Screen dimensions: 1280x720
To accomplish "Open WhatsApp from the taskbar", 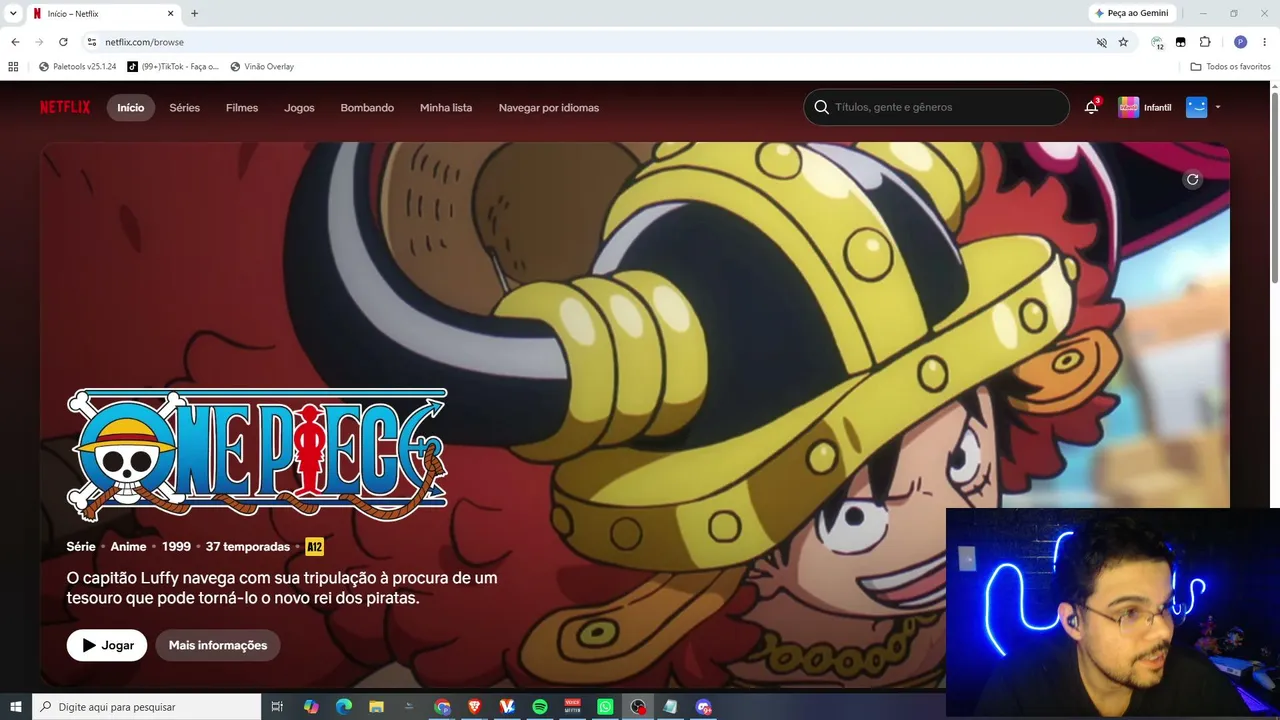I will click(605, 707).
